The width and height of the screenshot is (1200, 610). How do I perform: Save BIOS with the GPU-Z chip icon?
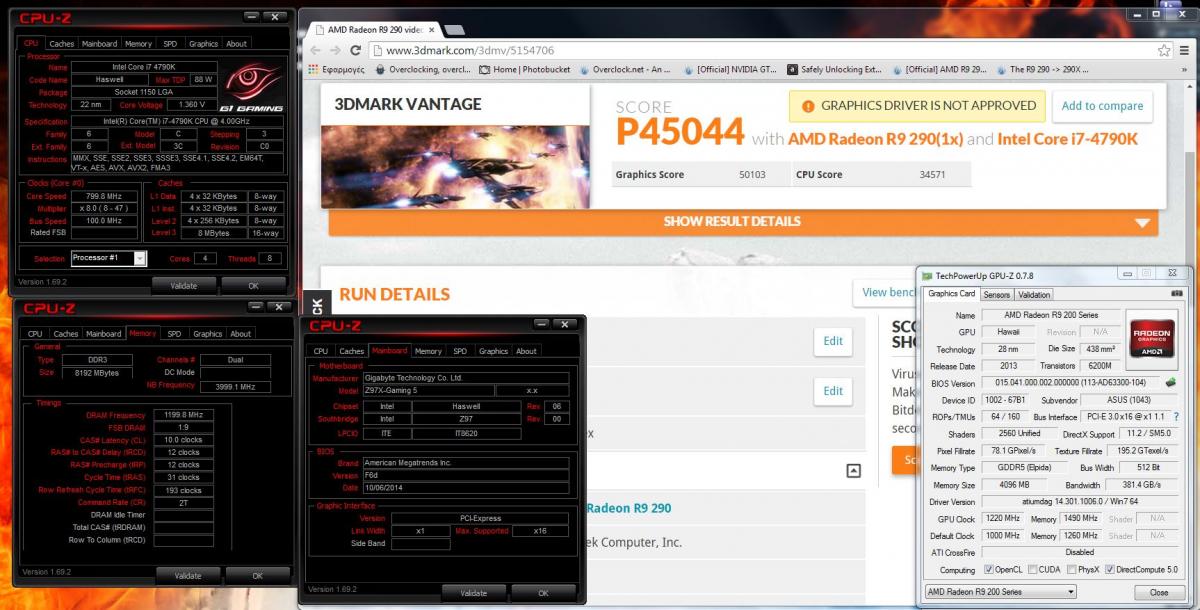(x=1171, y=382)
